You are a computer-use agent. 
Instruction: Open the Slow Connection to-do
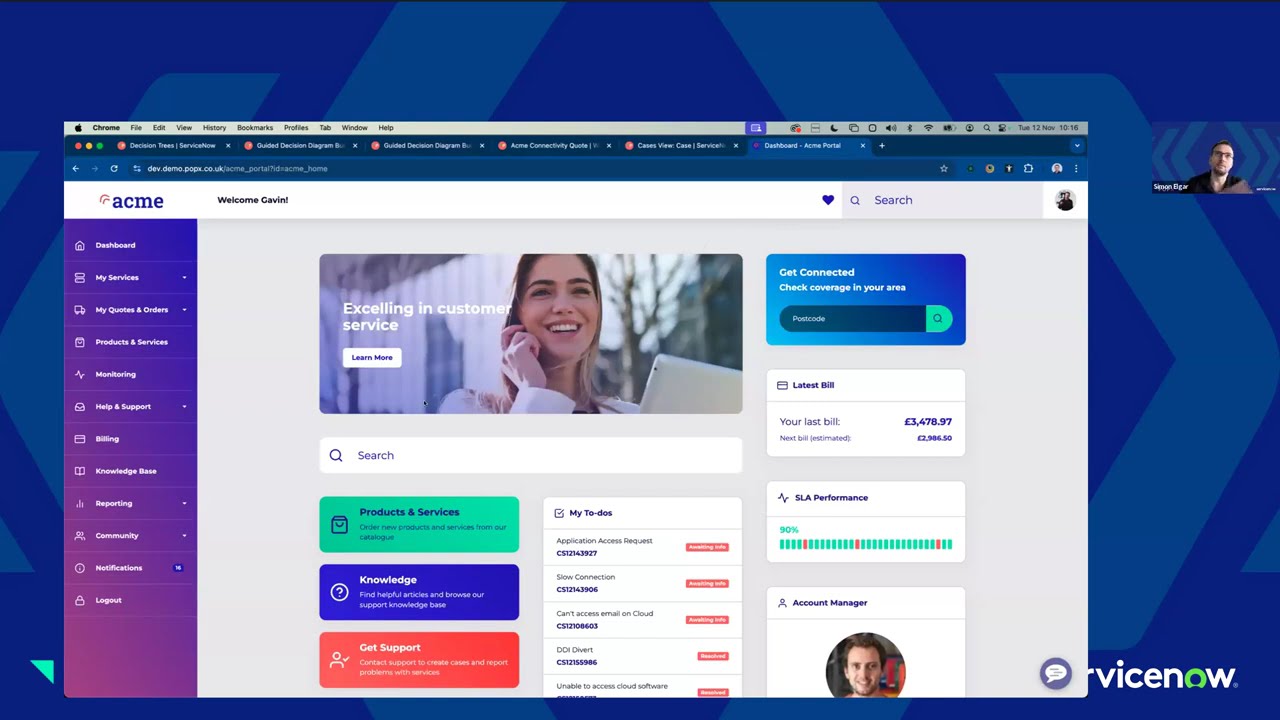(x=642, y=583)
